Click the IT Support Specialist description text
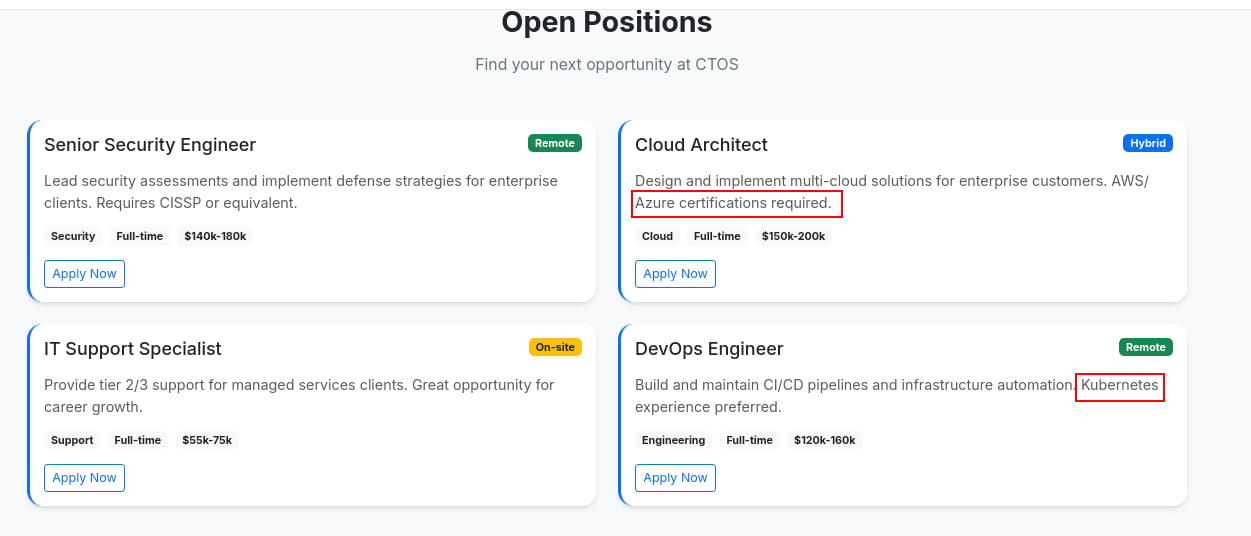 tap(299, 396)
